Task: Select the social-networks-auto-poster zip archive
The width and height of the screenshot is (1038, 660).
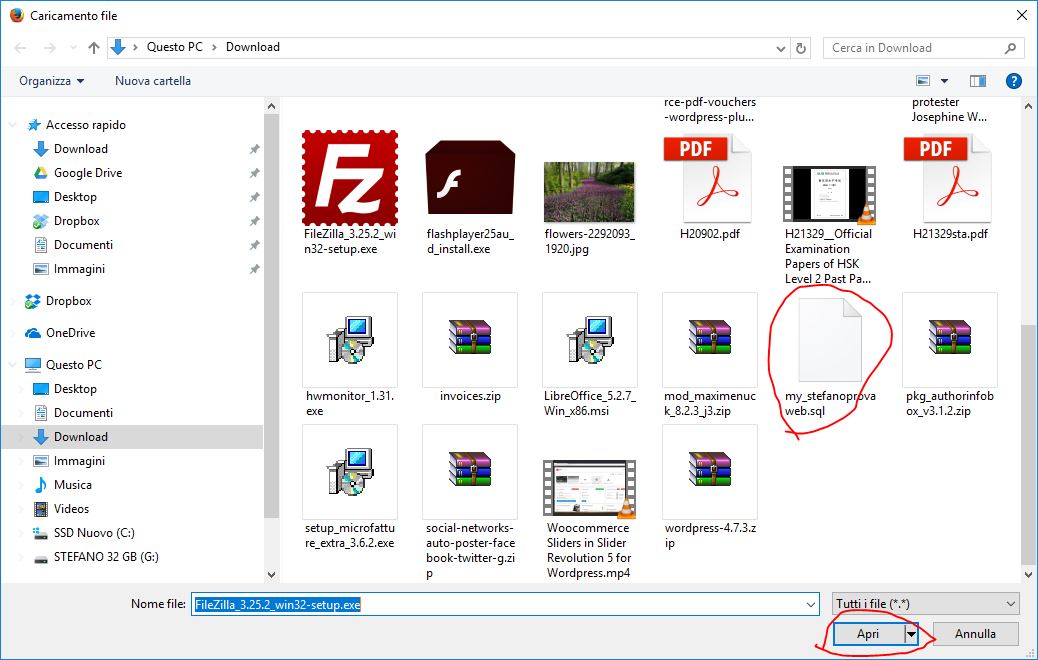Action: point(470,472)
